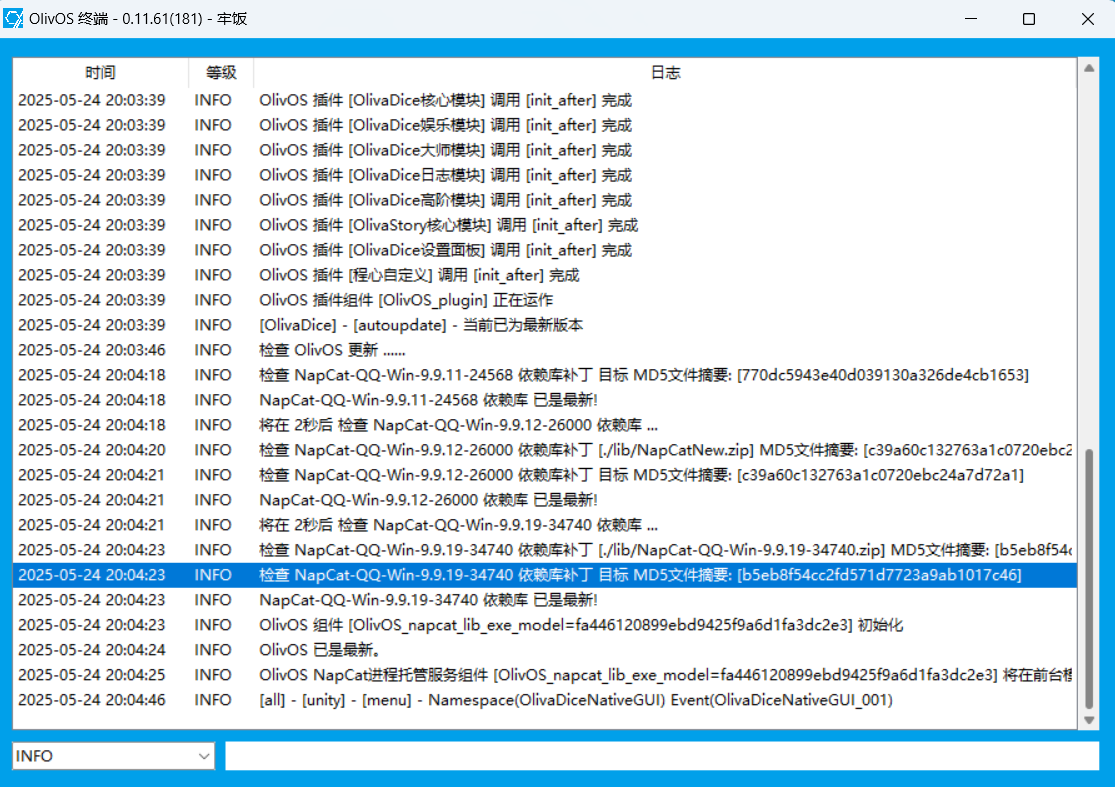The width and height of the screenshot is (1115, 787).
Task: Minimize the OlivOS terminal window
Action: [975, 19]
